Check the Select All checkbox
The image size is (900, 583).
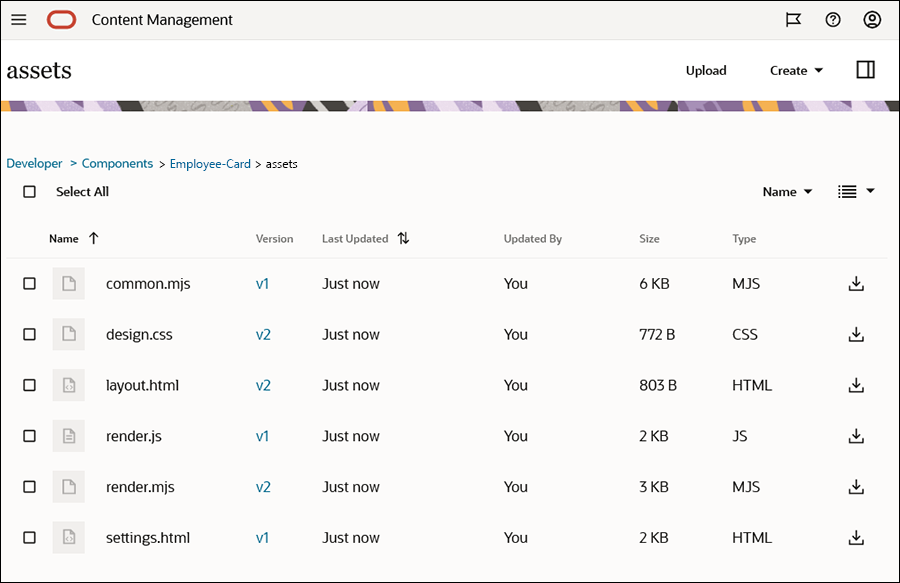[x=30, y=192]
